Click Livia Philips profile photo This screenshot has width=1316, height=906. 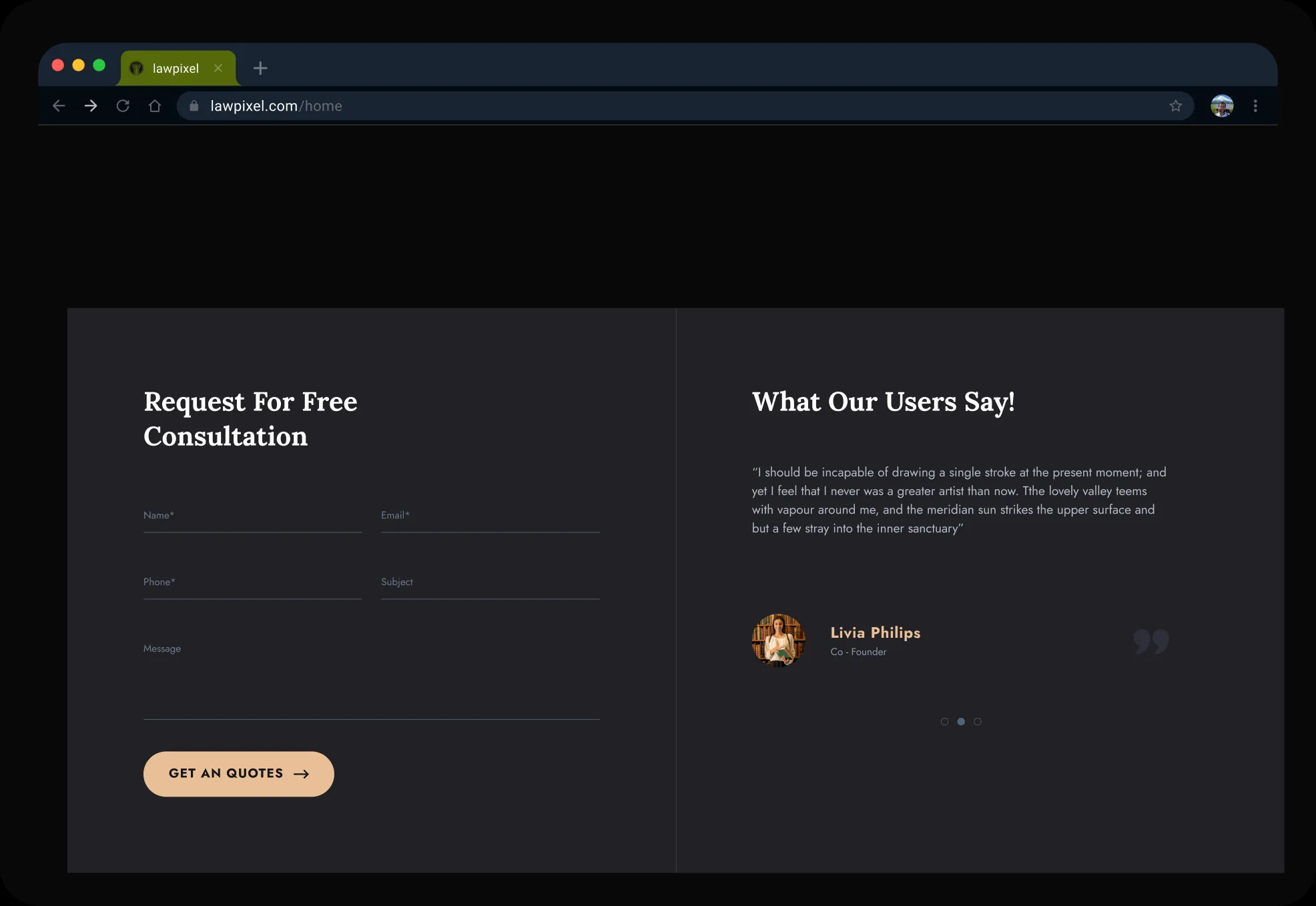(x=778, y=640)
